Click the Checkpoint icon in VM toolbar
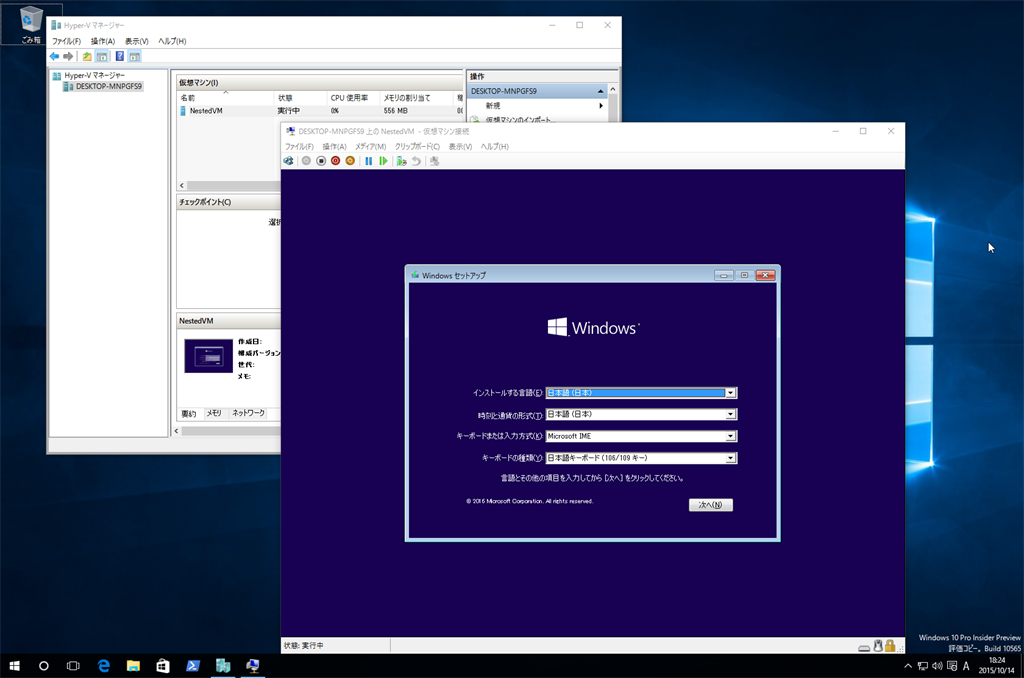1024x678 pixels. point(402,161)
